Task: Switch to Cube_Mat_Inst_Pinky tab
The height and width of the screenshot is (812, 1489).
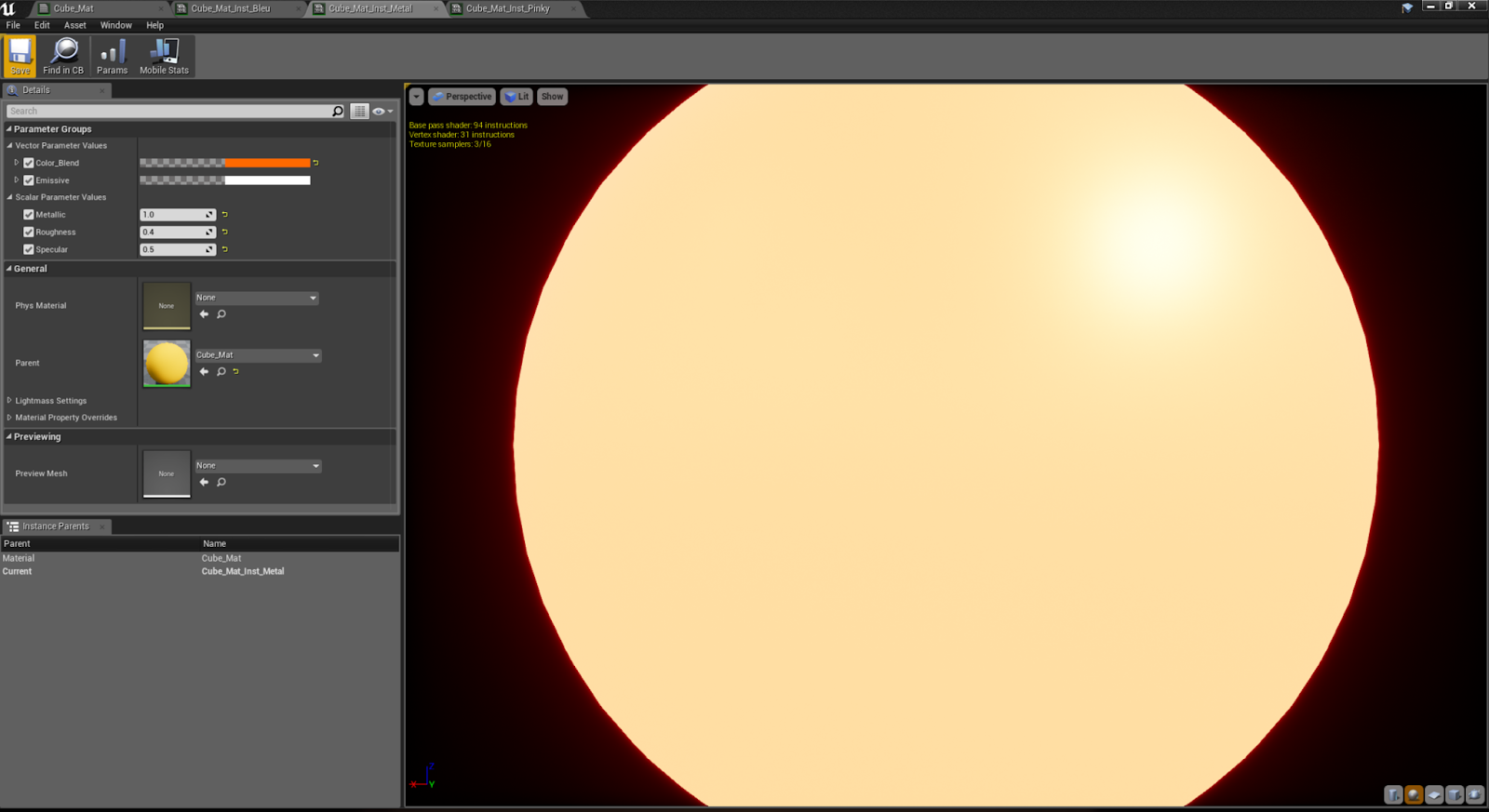Action: click(x=515, y=8)
